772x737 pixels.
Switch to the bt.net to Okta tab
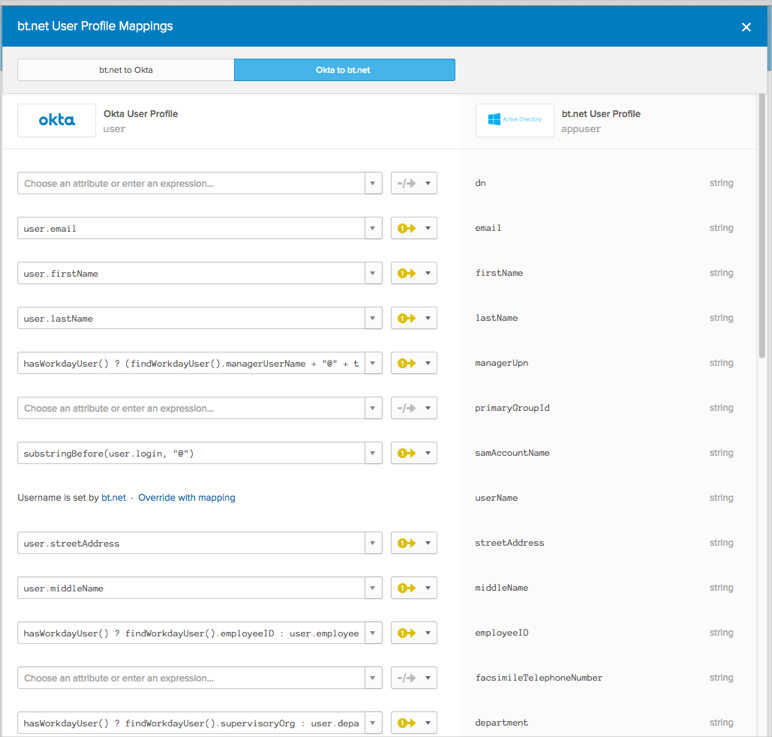click(126, 70)
